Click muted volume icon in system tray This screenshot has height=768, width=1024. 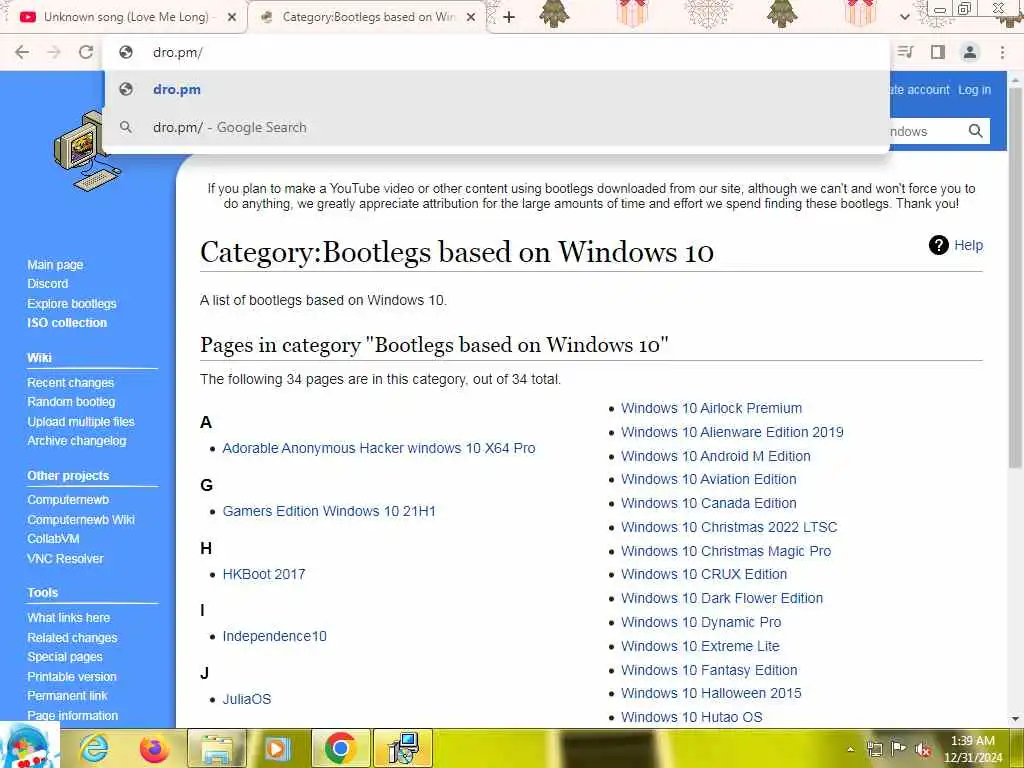coord(923,749)
